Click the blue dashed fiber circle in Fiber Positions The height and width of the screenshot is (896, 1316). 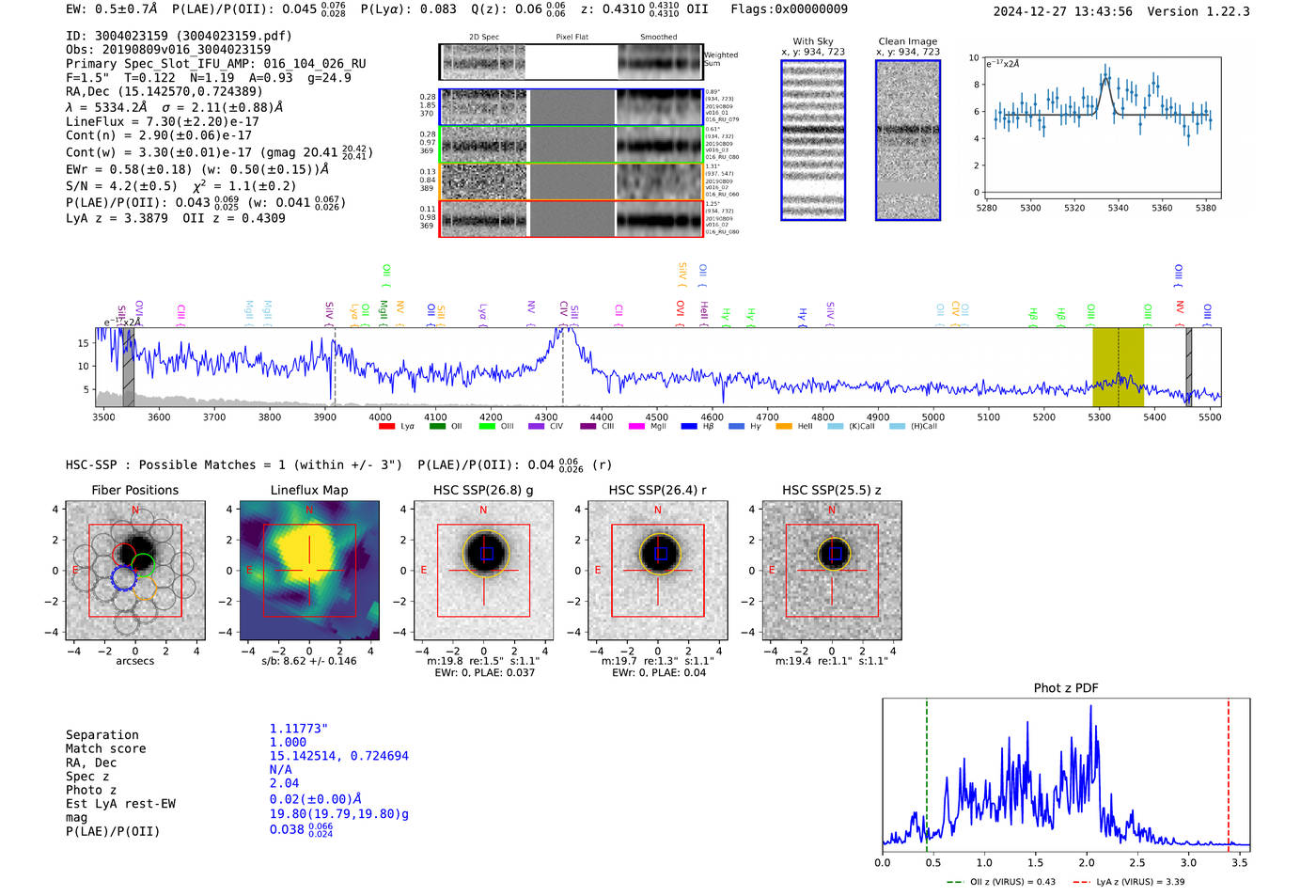click(x=123, y=577)
